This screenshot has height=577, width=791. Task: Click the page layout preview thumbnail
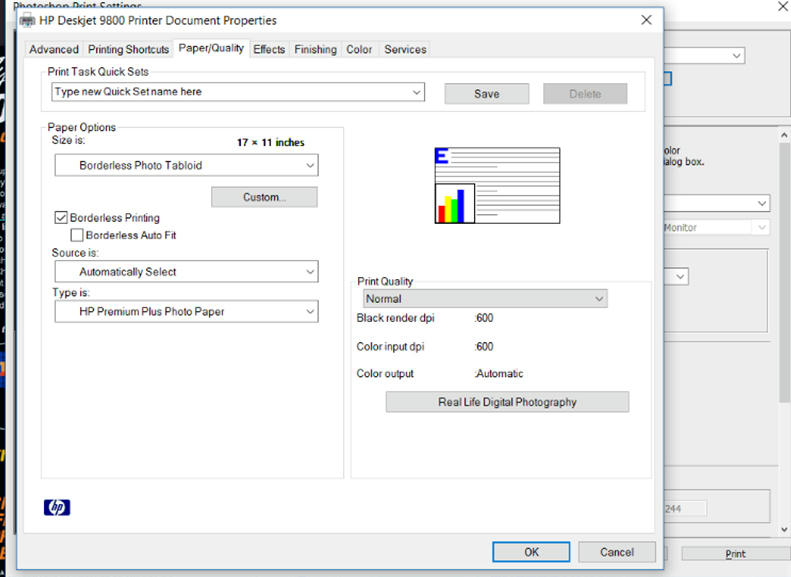point(497,185)
